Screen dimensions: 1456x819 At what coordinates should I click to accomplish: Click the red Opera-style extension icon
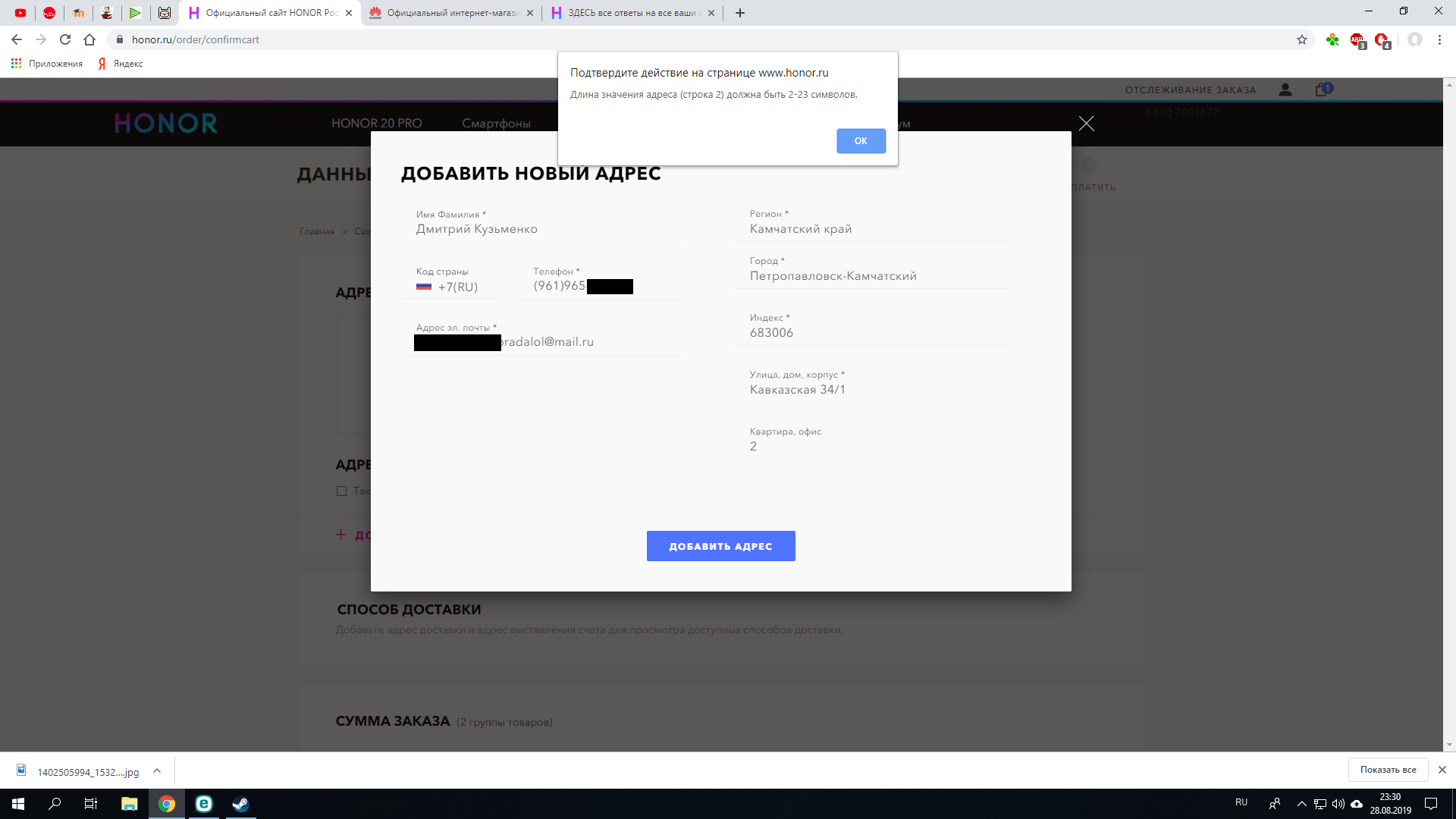click(1382, 40)
